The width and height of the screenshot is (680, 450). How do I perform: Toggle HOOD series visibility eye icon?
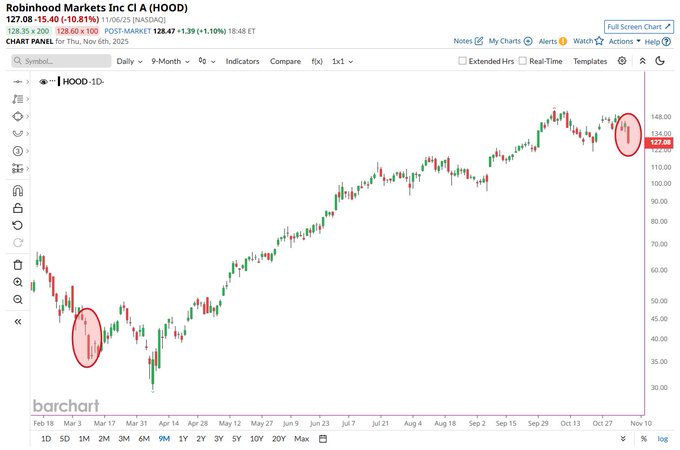point(43,82)
